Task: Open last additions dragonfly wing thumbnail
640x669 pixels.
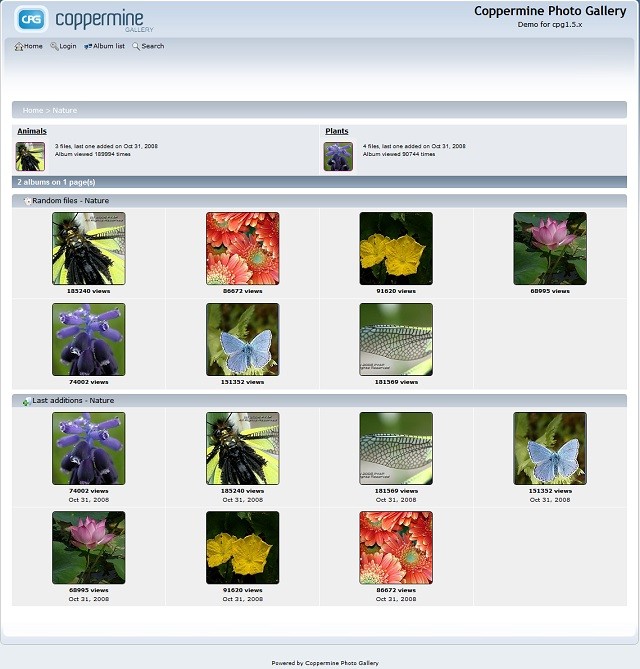Action: pos(396,448)
